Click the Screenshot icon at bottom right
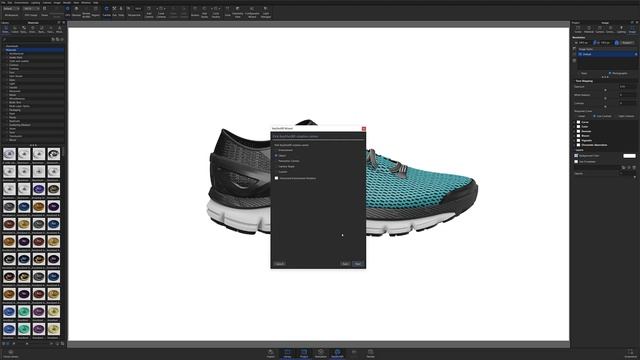 630,353
